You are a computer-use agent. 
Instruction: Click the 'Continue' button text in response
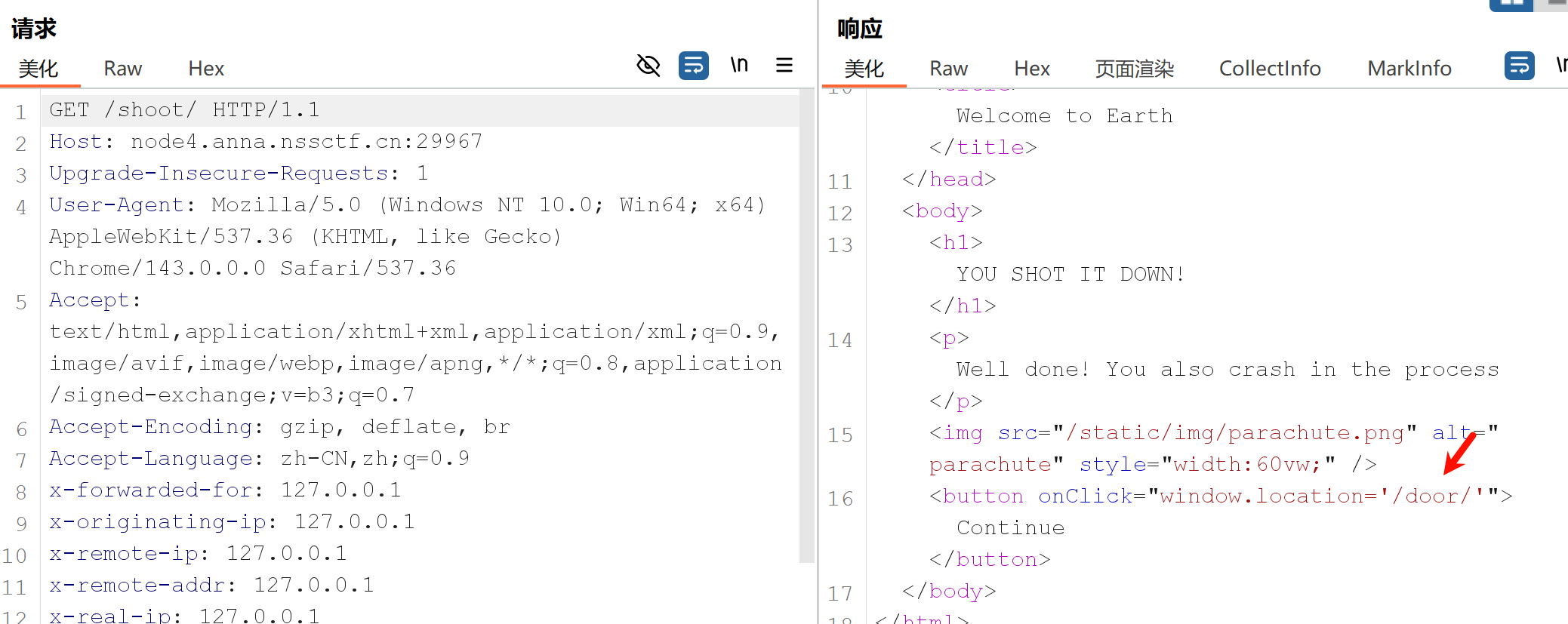[x=1010, y=528]
